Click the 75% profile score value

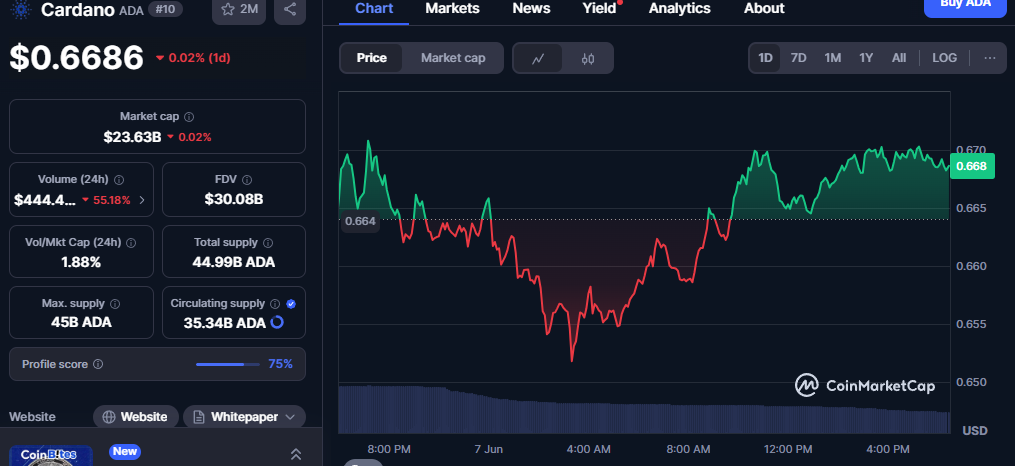click(x=280, y=364)
